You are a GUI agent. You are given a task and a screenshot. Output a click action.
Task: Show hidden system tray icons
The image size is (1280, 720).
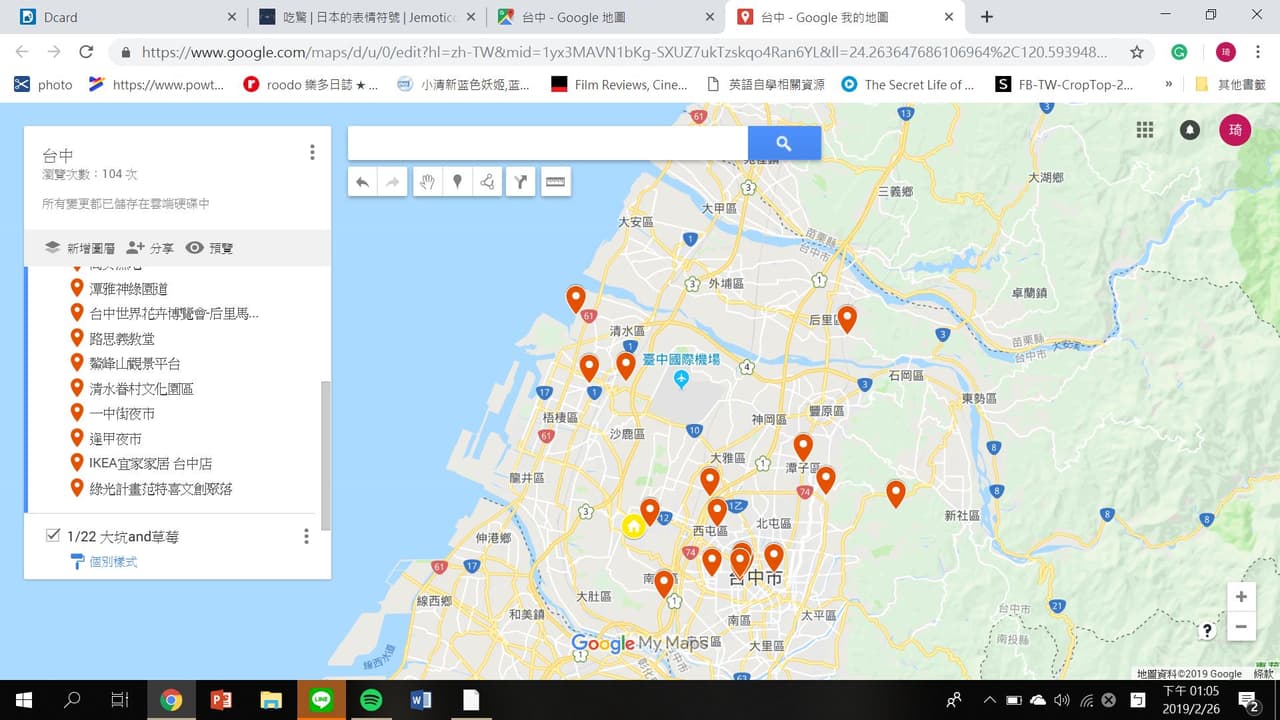[x=989, y=700]
